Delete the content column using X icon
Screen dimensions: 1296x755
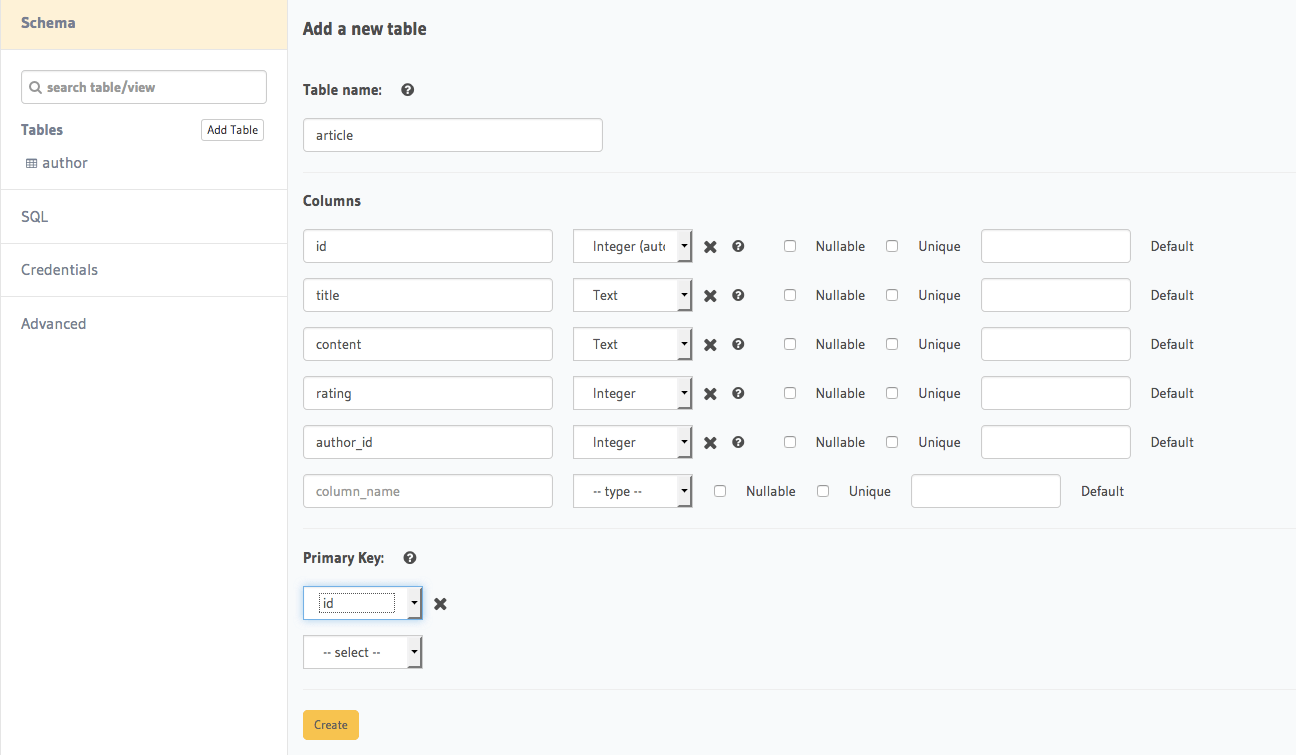click(x=710, y=345)
